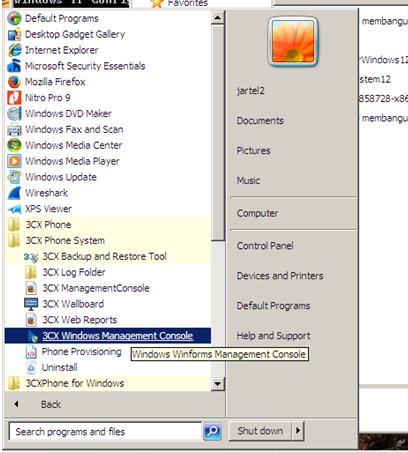This screenshot has width=408, height=453.
Task: Click the Windows Media Player icon
Action: click(x=14, y=161)
